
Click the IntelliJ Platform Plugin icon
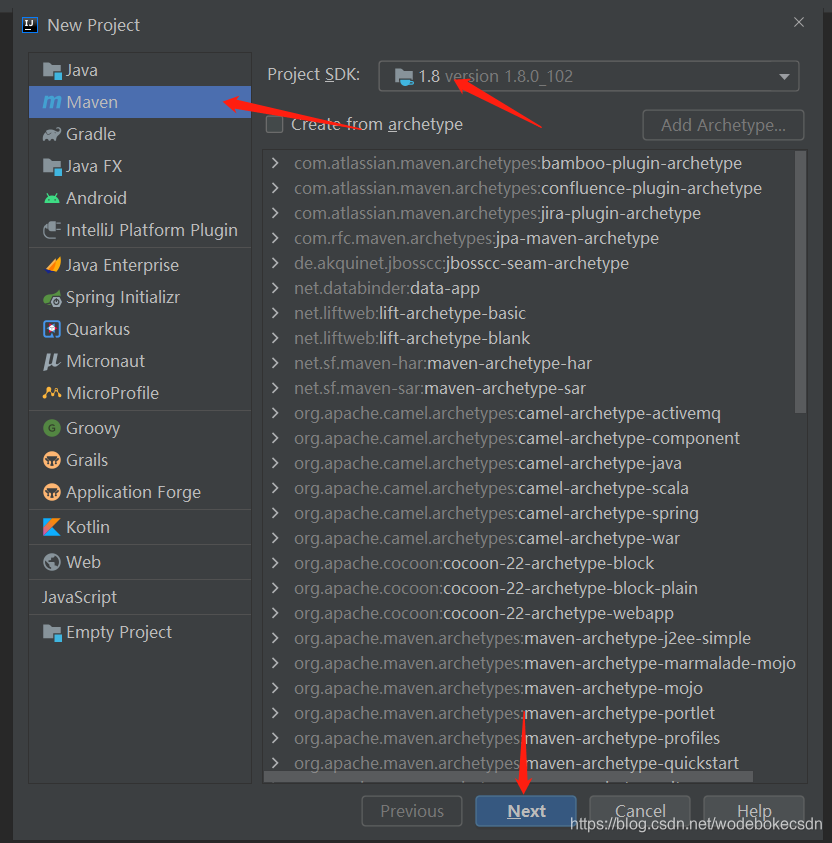52,230
